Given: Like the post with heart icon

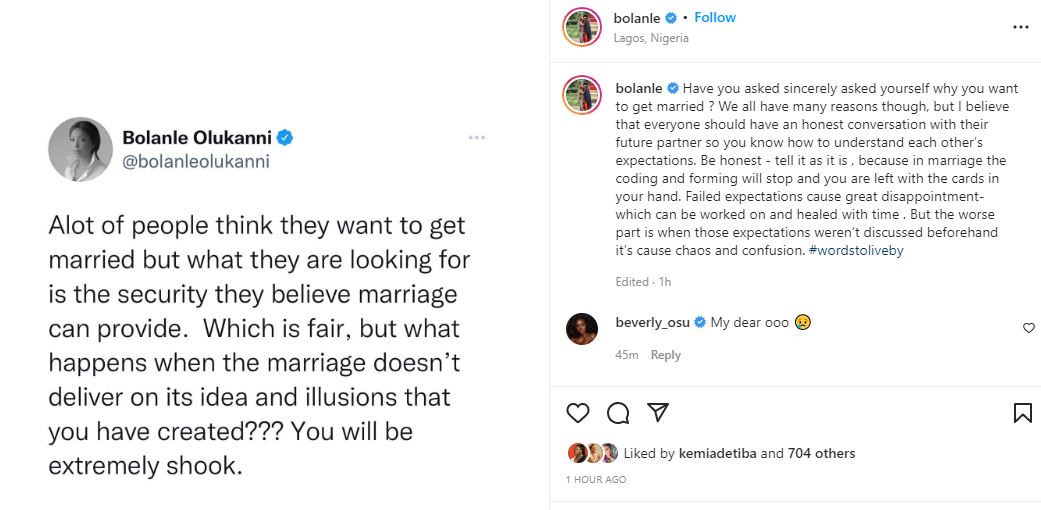Looking at the screenshot, I should point(578,412).
